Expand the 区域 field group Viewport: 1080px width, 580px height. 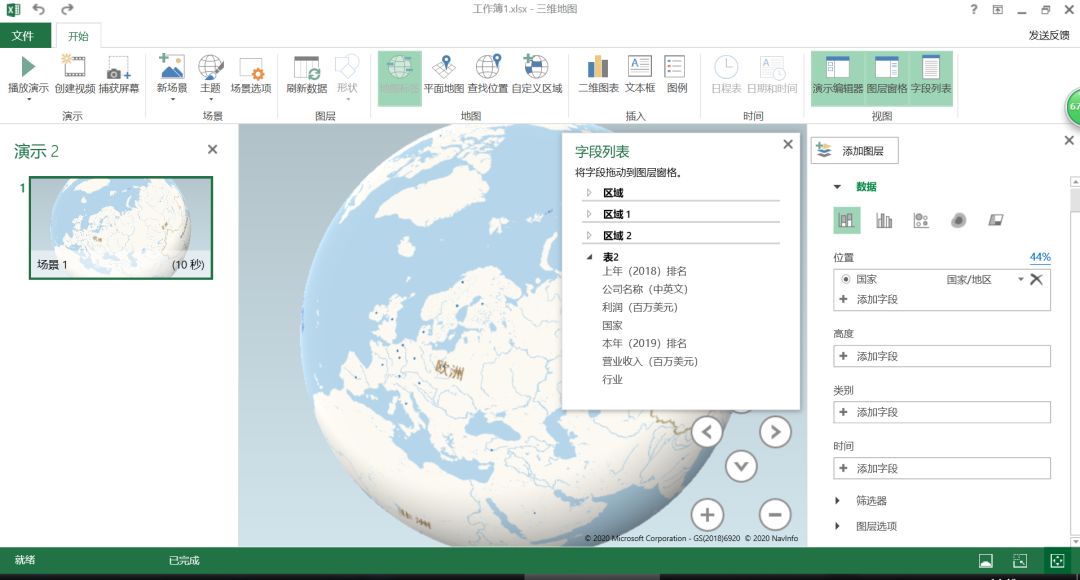[589, 193]
